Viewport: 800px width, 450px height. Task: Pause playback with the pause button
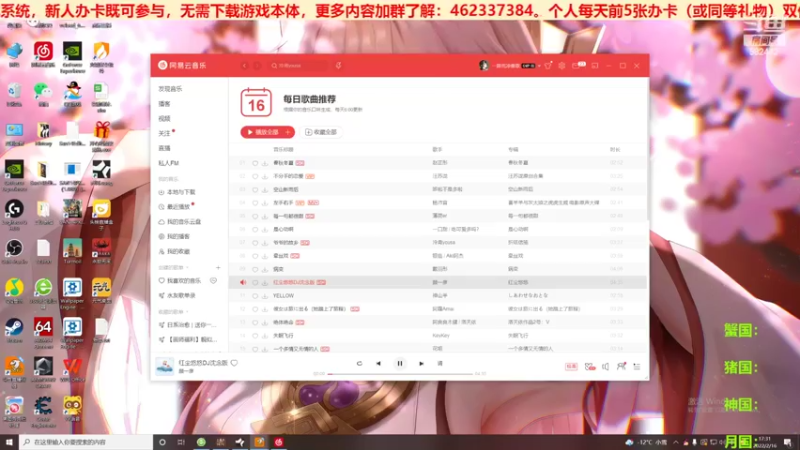point(399,364)
